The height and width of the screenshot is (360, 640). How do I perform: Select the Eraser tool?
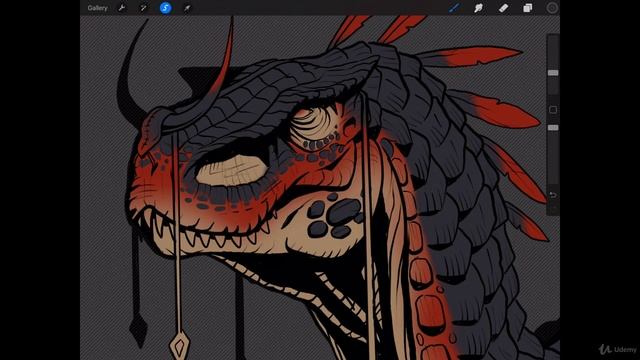coord(503,8)
